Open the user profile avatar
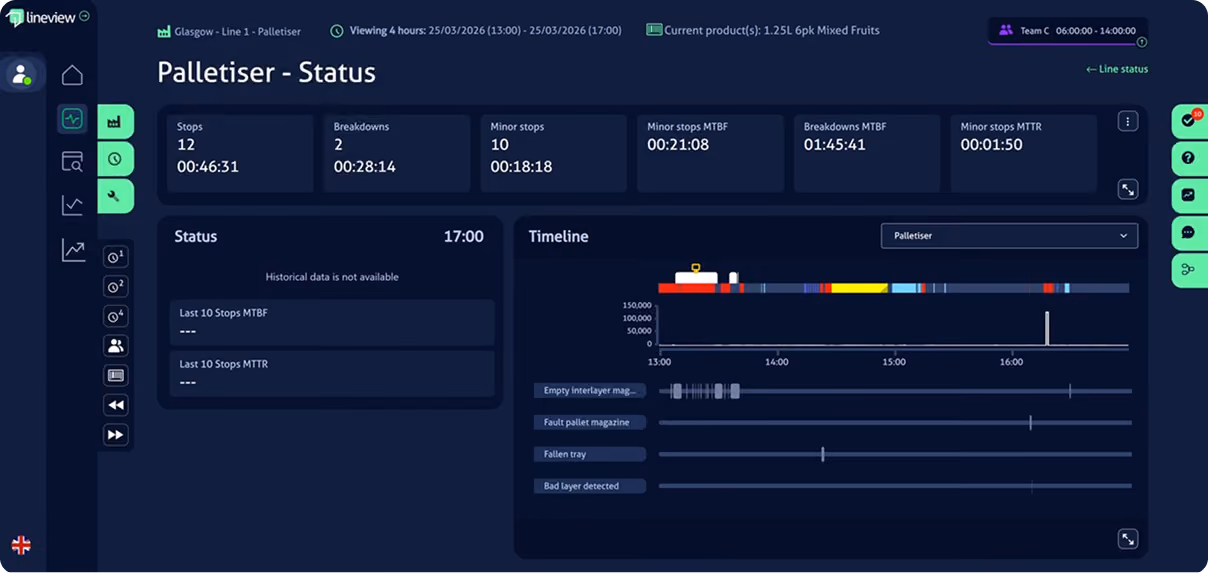This screenshot has height=574, width=1208. click(21, 74)
